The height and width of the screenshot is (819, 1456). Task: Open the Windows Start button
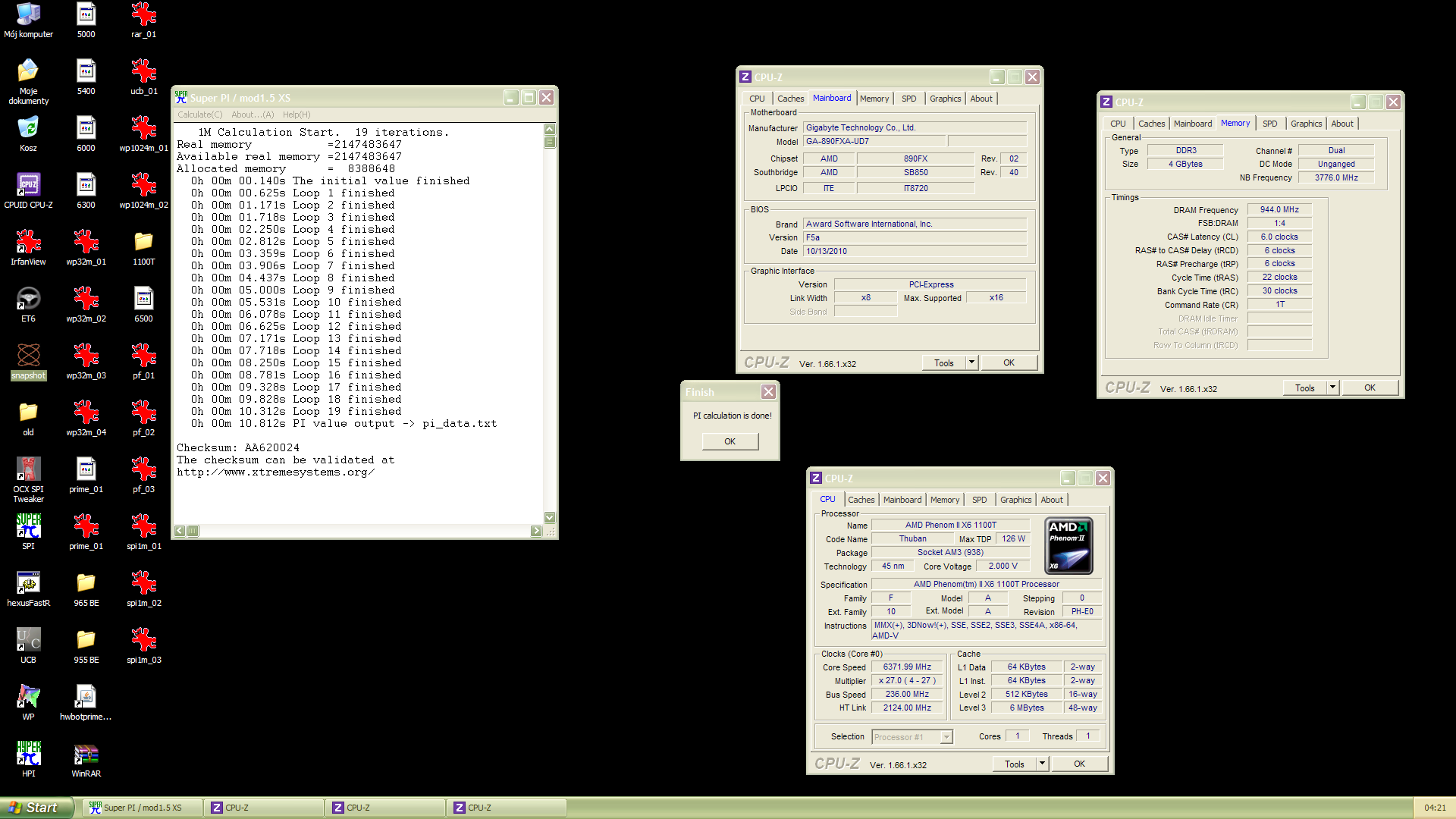click(37, 808)
